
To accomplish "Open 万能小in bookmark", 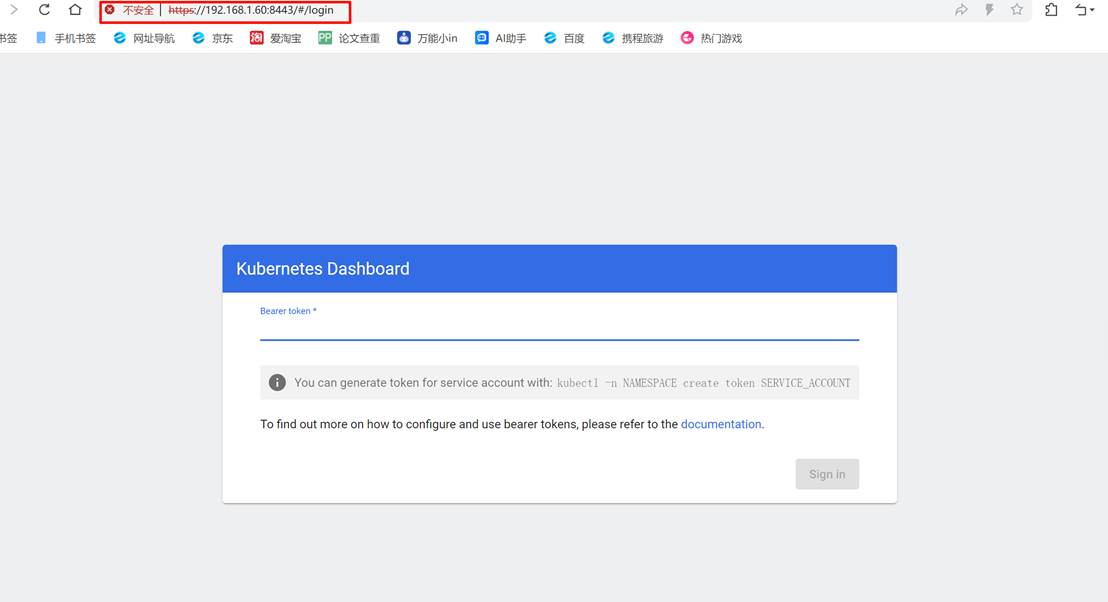I will pos(427,38).
